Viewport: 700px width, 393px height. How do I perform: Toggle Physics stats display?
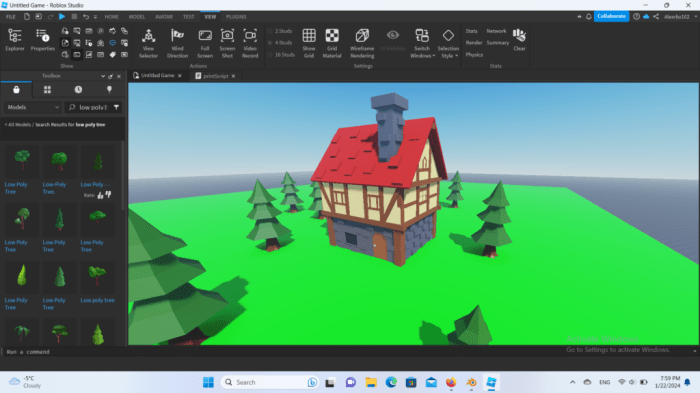[474, 54]
